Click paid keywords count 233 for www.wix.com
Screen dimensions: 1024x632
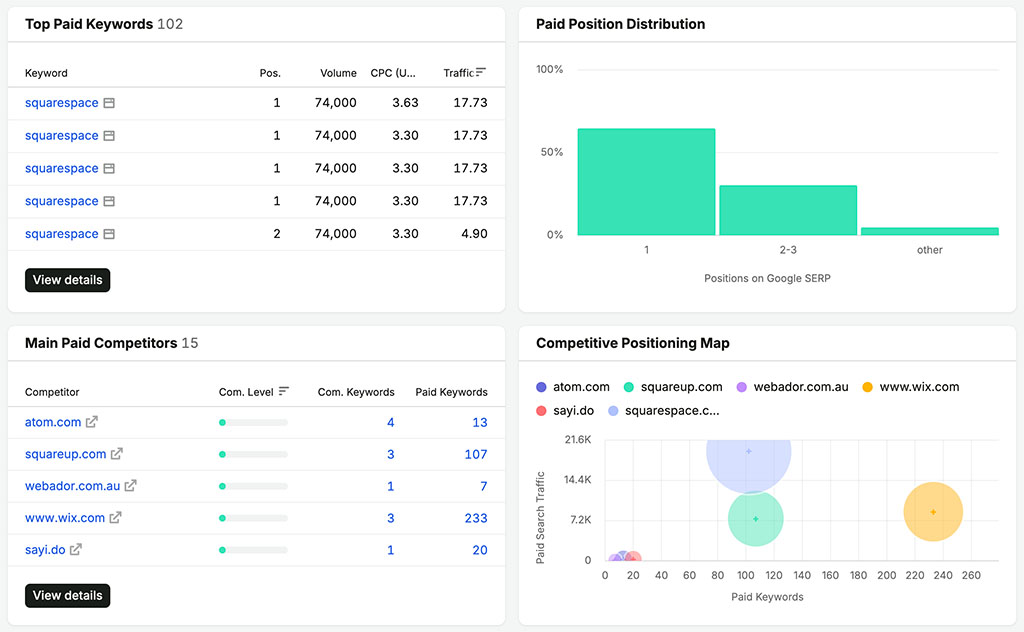pos(476,518)
